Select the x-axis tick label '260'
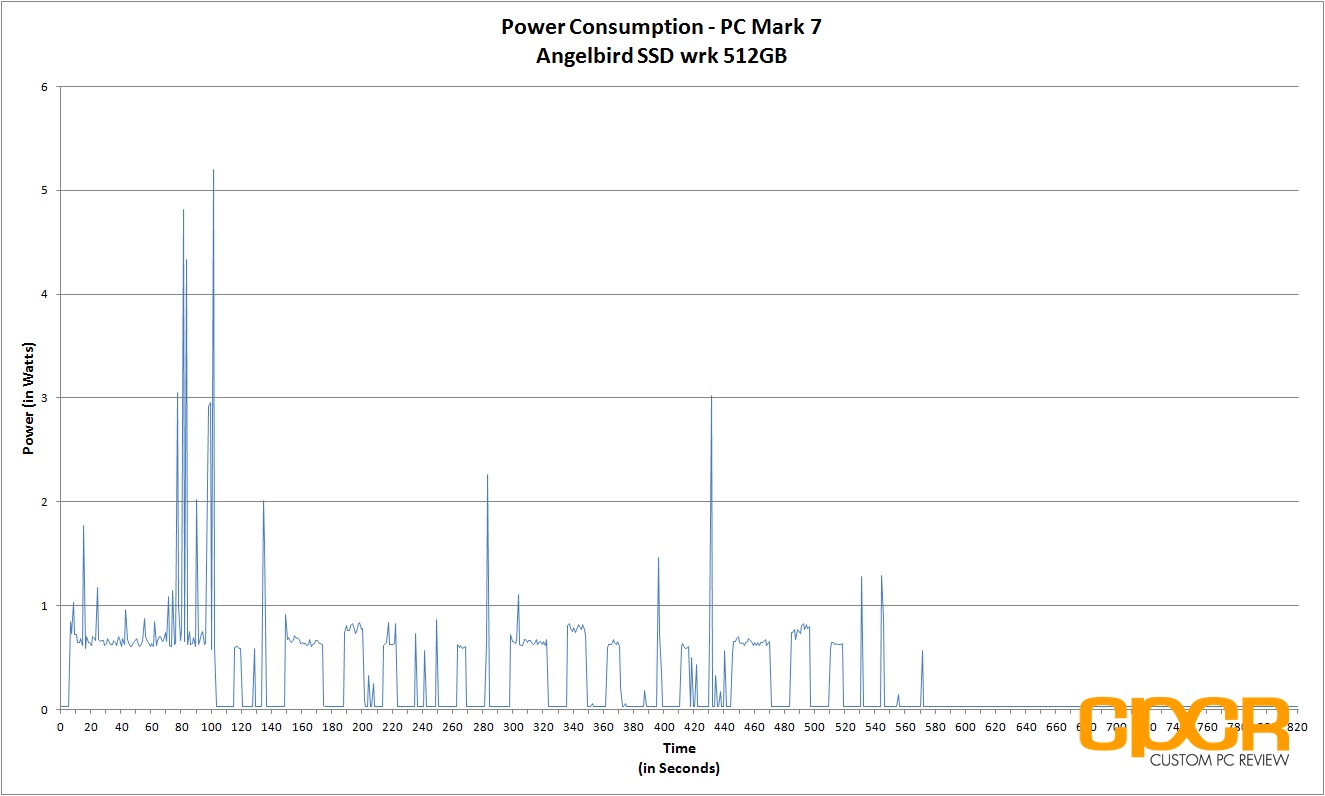This screenshot has height=796, width=1325. pos(453,727)
